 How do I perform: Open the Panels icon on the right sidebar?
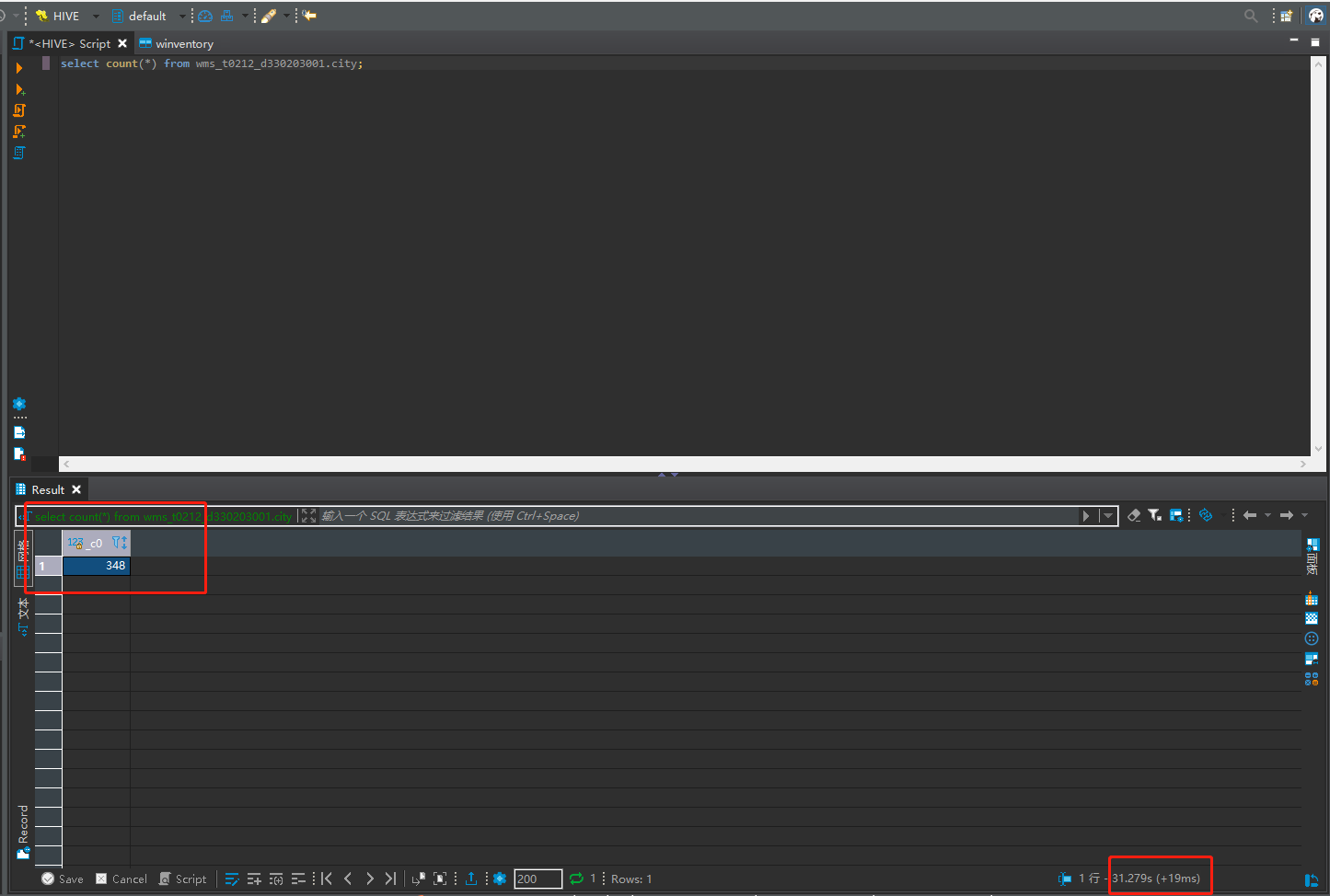(x=1313, y=556)
